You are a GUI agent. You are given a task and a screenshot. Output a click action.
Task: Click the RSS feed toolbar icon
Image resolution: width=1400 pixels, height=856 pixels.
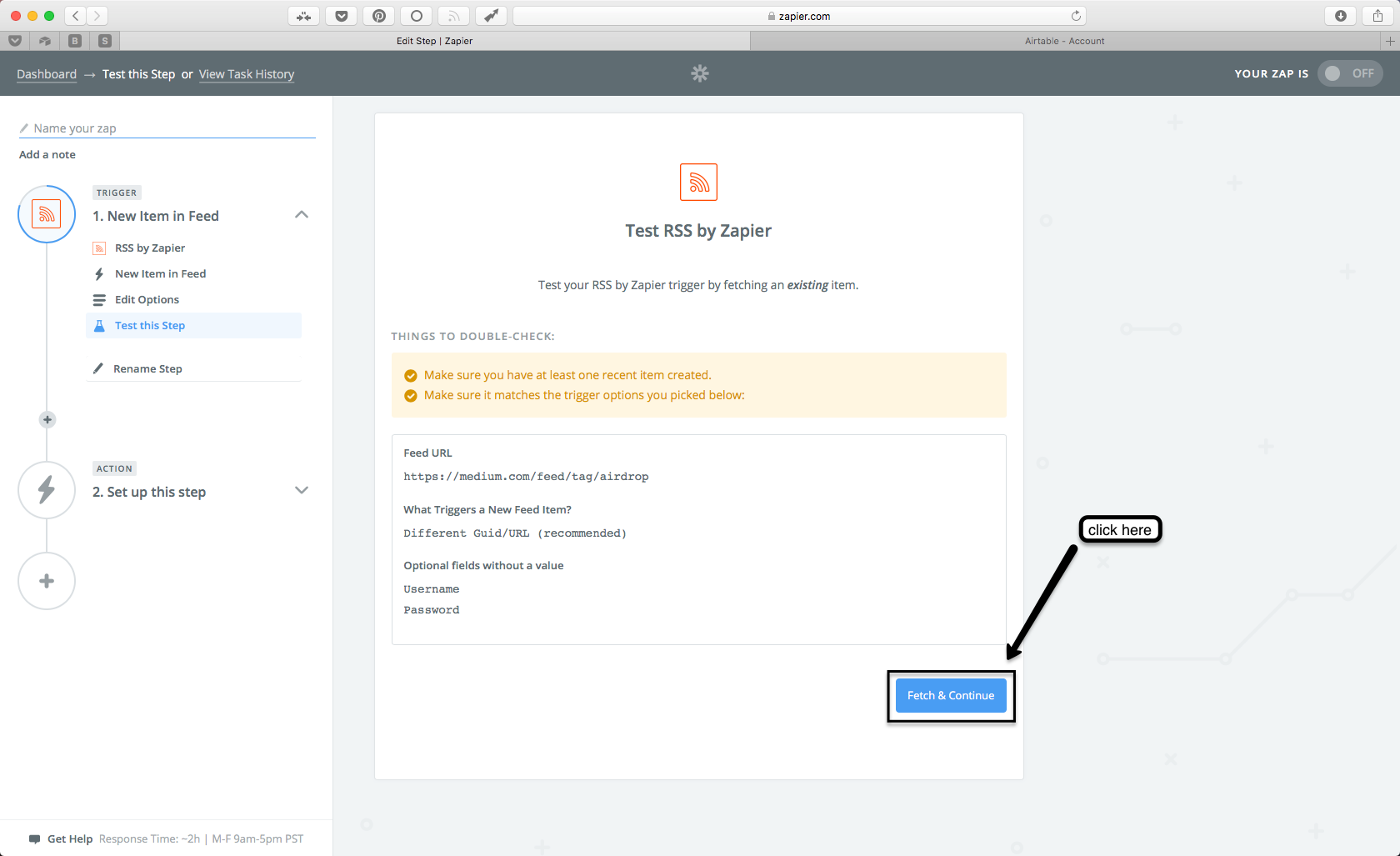pos(454,16)
